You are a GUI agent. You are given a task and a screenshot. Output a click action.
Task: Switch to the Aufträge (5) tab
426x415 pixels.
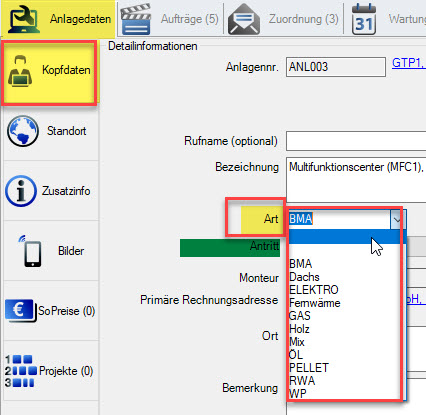(169, 19)
